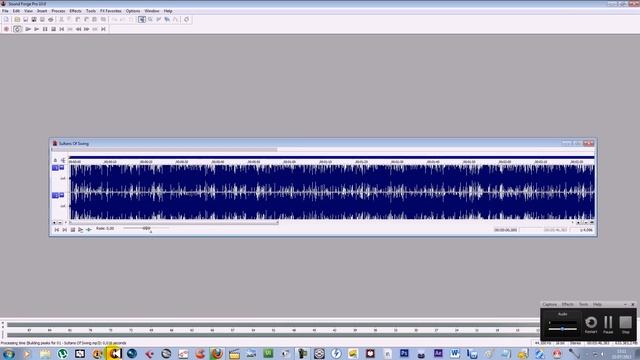Click Firefox icon in the taskbar
640x360 pixels.
pos(217,353)
